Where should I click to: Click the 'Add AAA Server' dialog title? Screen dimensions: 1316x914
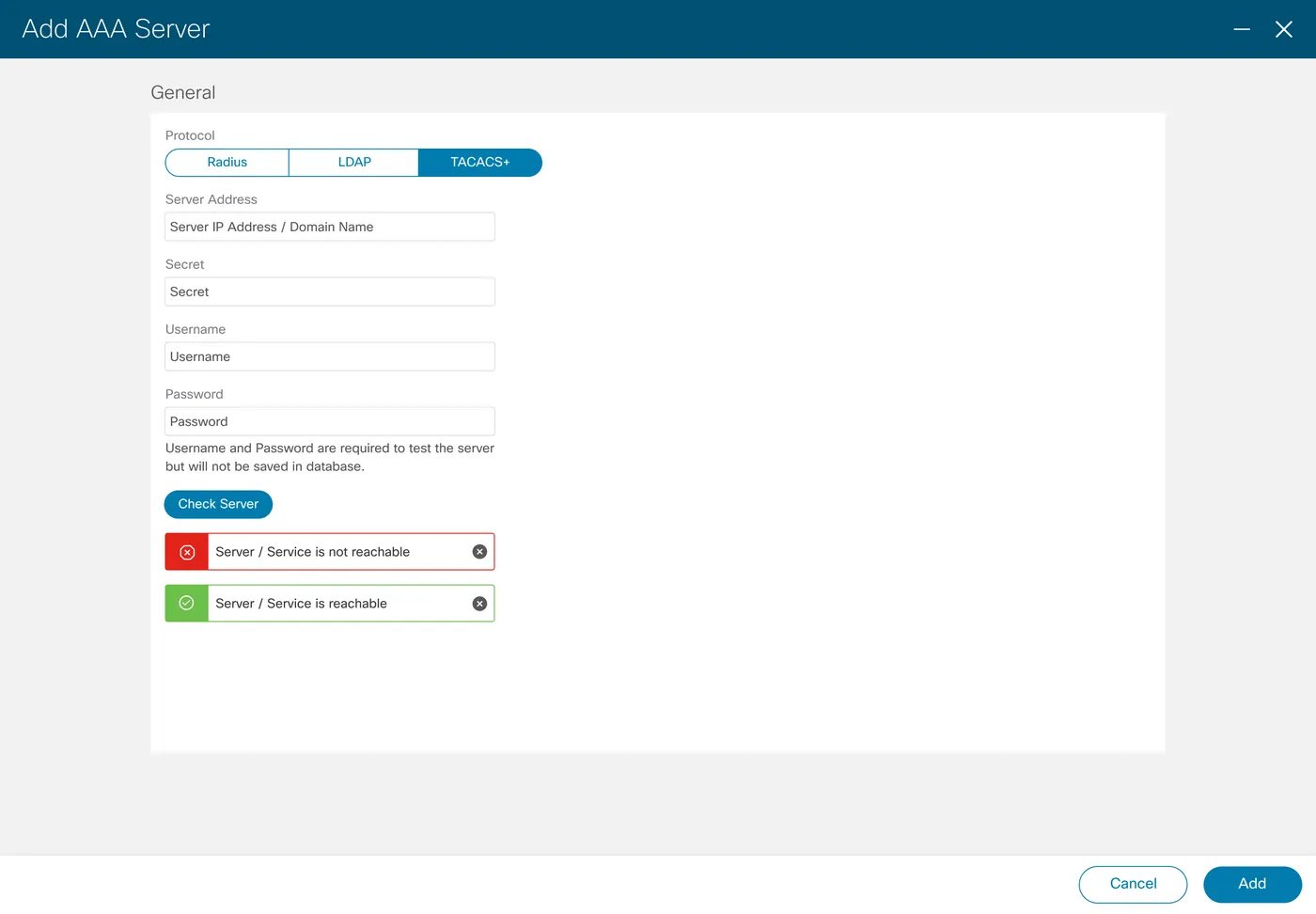(x=116, y=29)
